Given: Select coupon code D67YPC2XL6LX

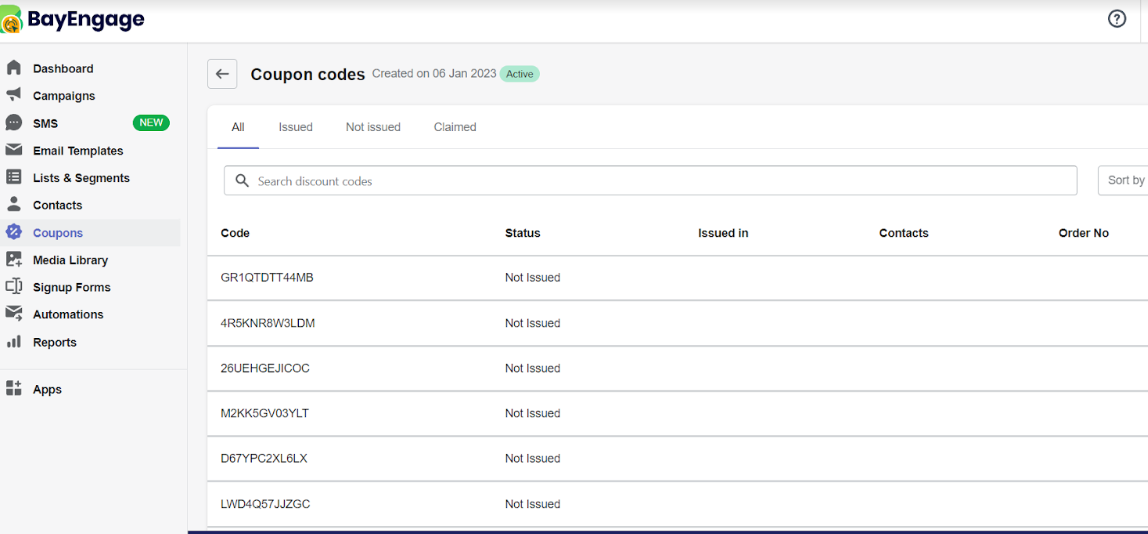Looking at the screenshot, I should 264,459.
